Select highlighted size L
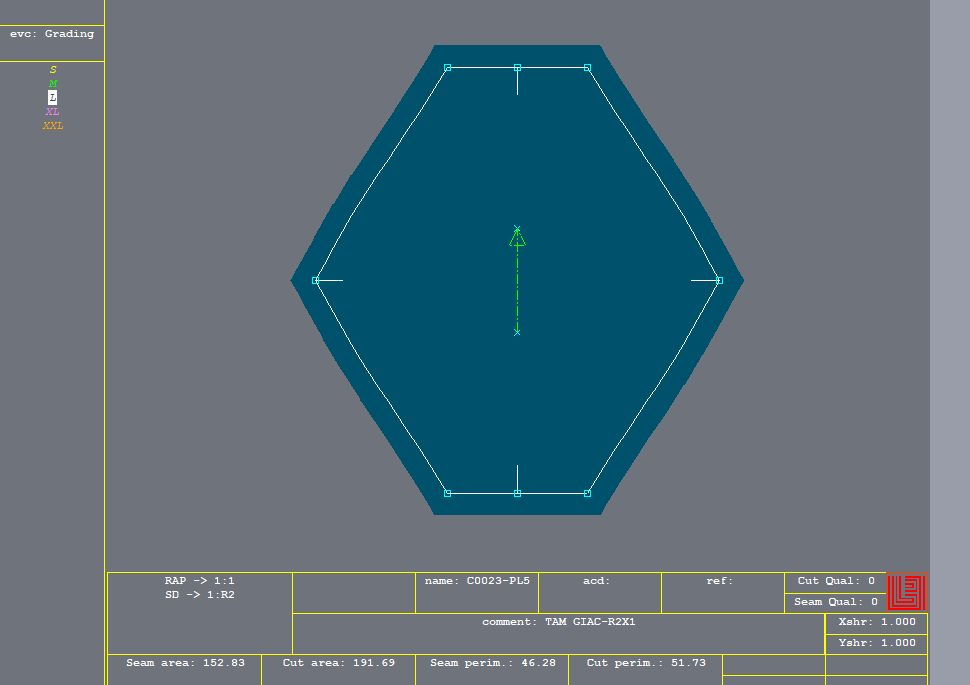Image resolution: width=970 pixels, height=685 pixels. [53, 98]
